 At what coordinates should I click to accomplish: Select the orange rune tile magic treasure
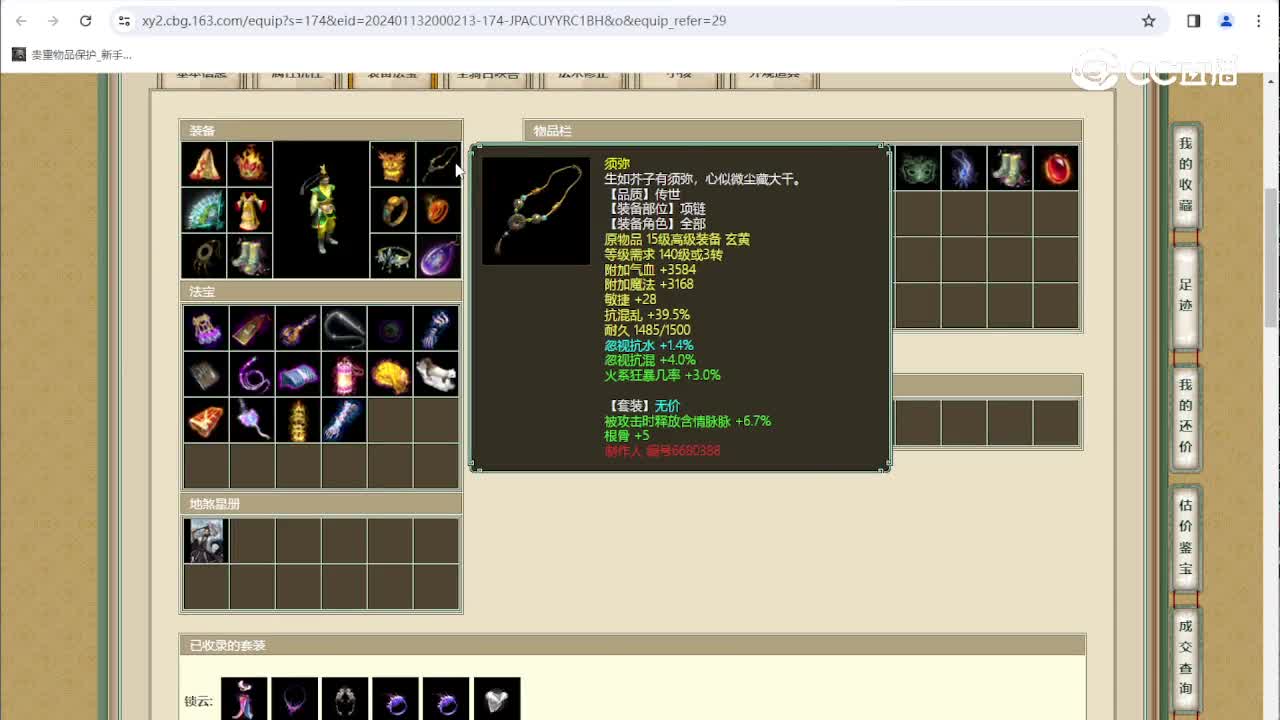206,420
